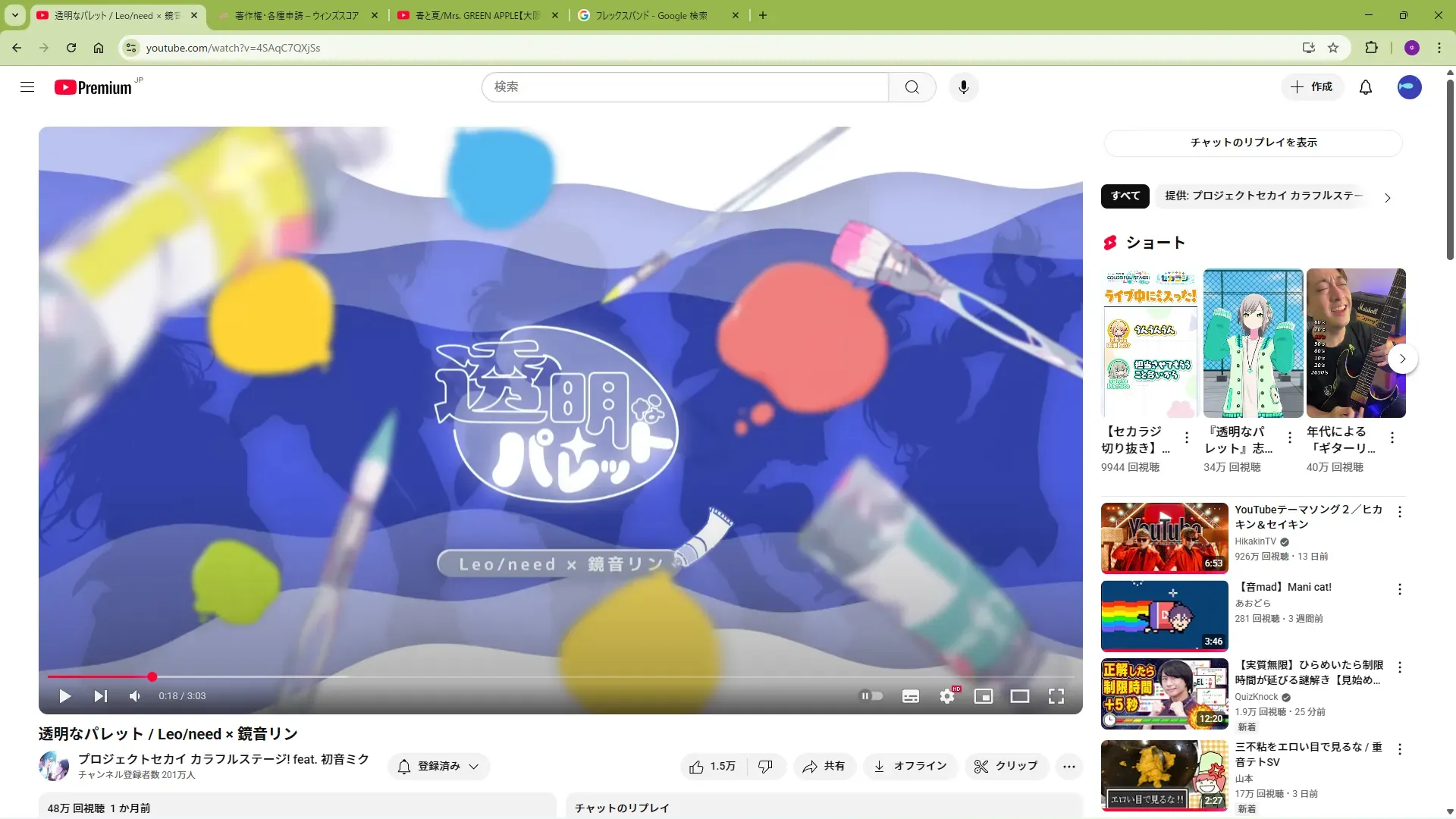1456x819 pixels.
Task: Open the hamburger guide menu
Action: (x=27, y=87)
